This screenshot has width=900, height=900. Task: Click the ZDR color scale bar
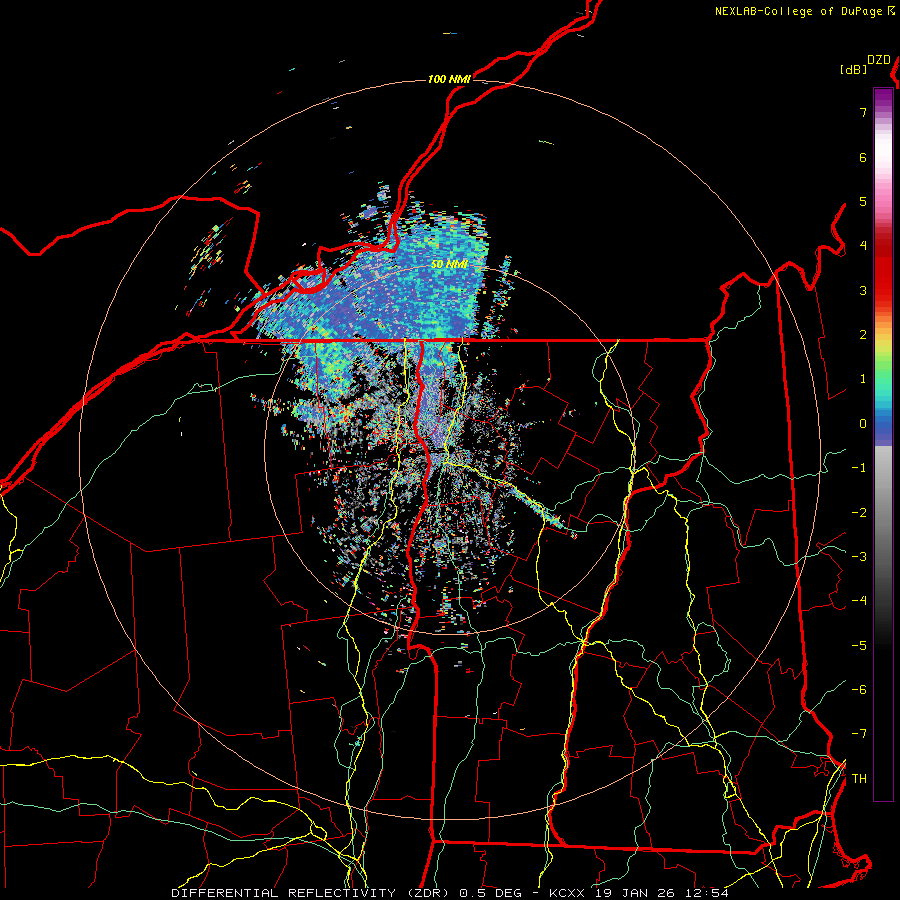[883, 444]
